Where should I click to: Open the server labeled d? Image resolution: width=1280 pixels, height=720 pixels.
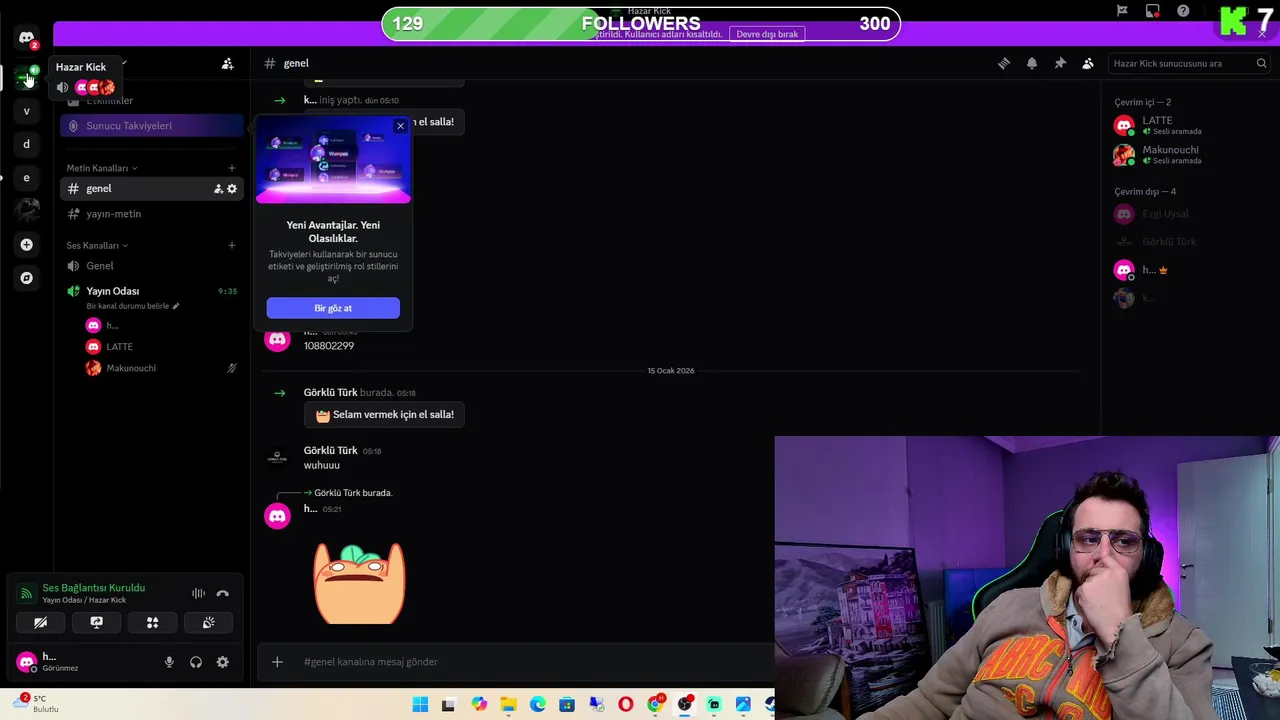[27, 144]
